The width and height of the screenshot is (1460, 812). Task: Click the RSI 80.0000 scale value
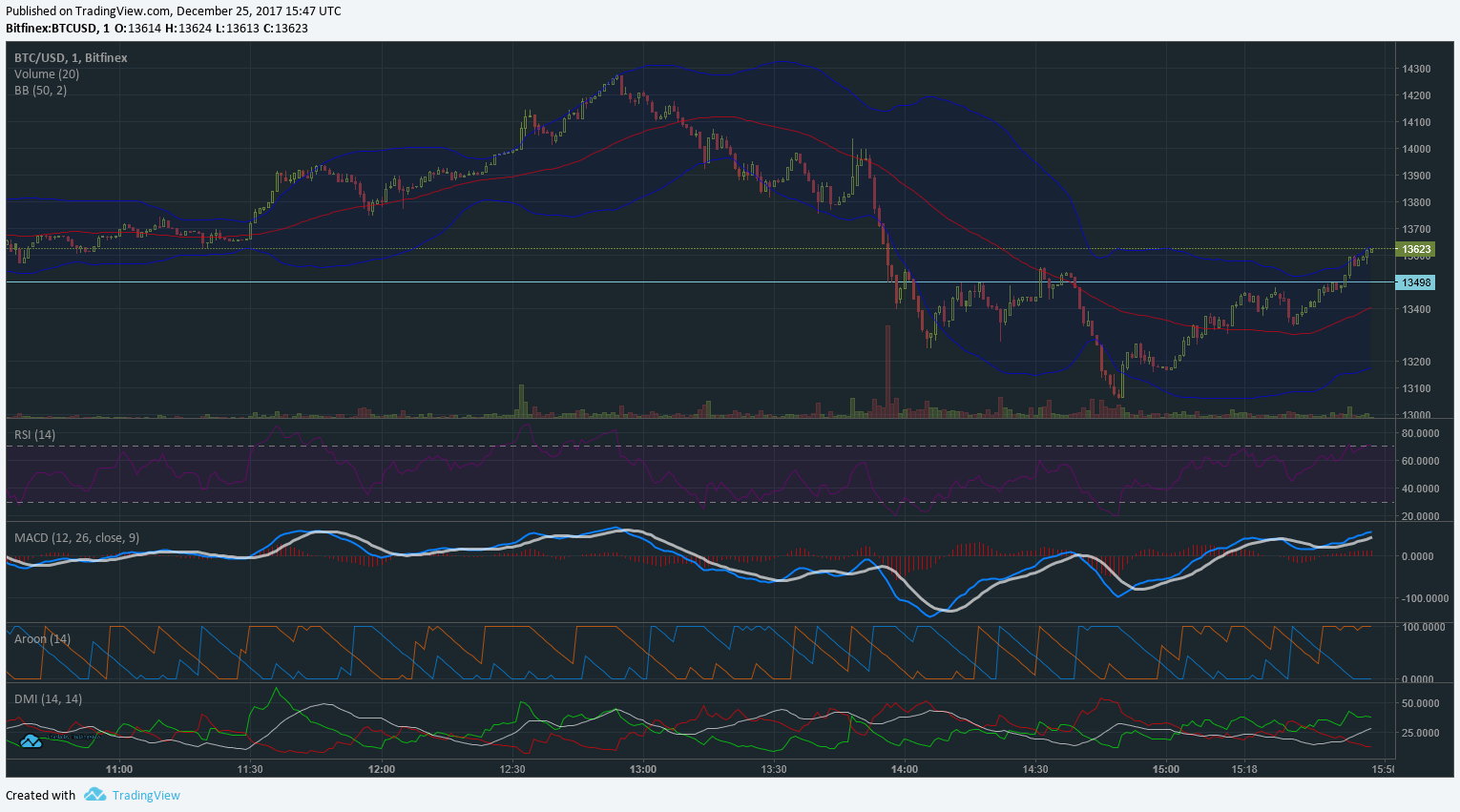pos(1420,433)
